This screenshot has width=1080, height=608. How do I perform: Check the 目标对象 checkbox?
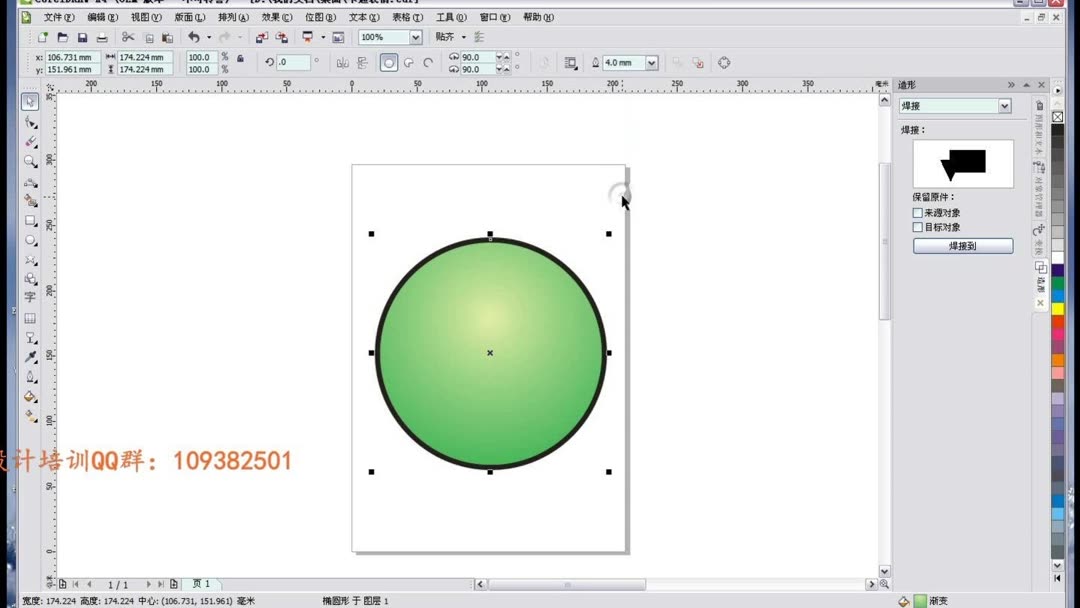pyautogui.click(x=916, y=227)
